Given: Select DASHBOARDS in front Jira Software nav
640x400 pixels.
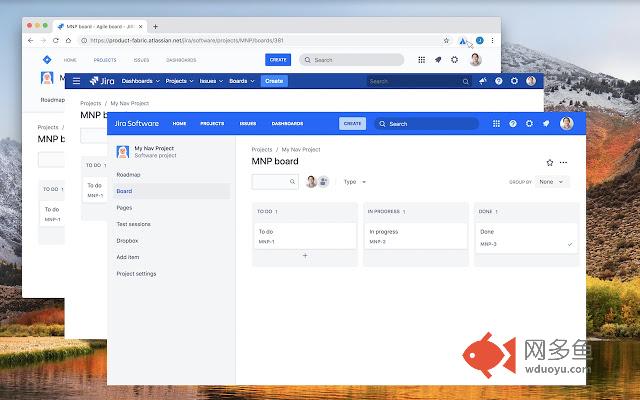Looking at the screenshot, I should pyautogui.click(x=287, y=123).
